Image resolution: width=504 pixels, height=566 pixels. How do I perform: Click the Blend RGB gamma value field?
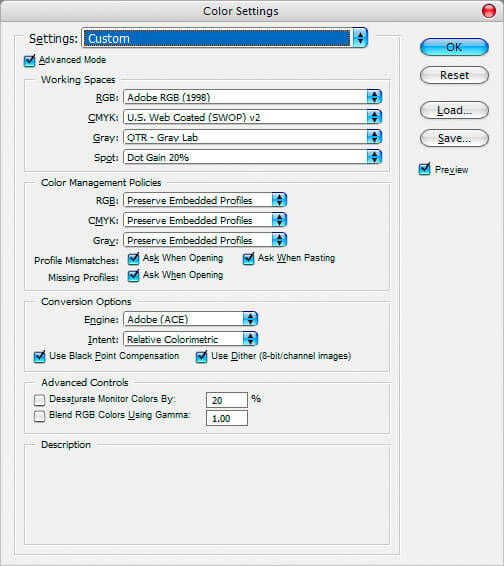pyautogui.click(x=227, y=418)
